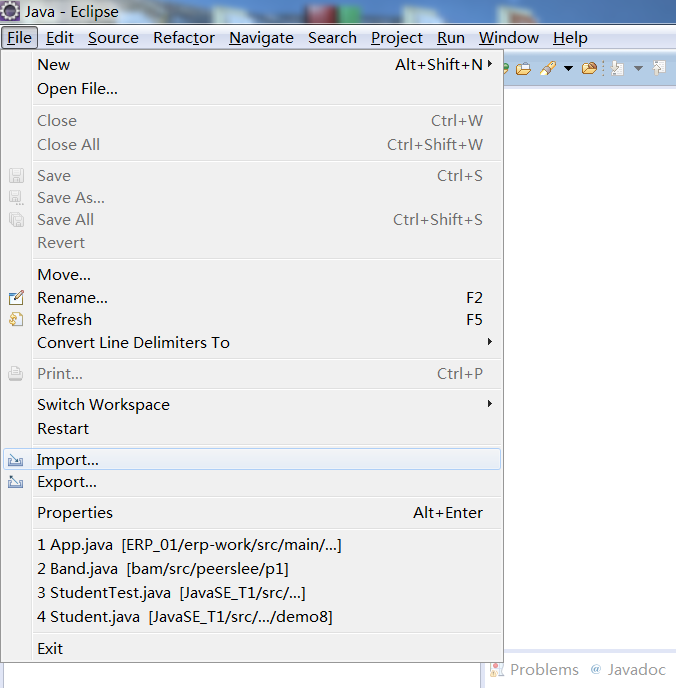Expand Convert Line Delimiters To submenu arrow
The width and height of the screenshot is (676, 688).
(x=490, y=341)
